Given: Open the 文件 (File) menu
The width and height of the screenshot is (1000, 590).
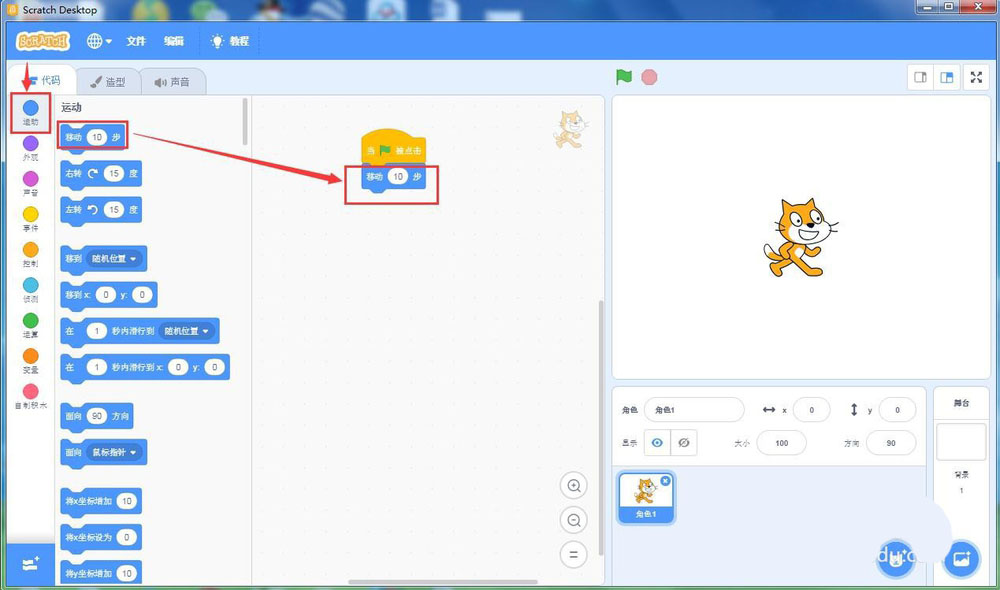Looking at the screenshot, I should (135, 41).
